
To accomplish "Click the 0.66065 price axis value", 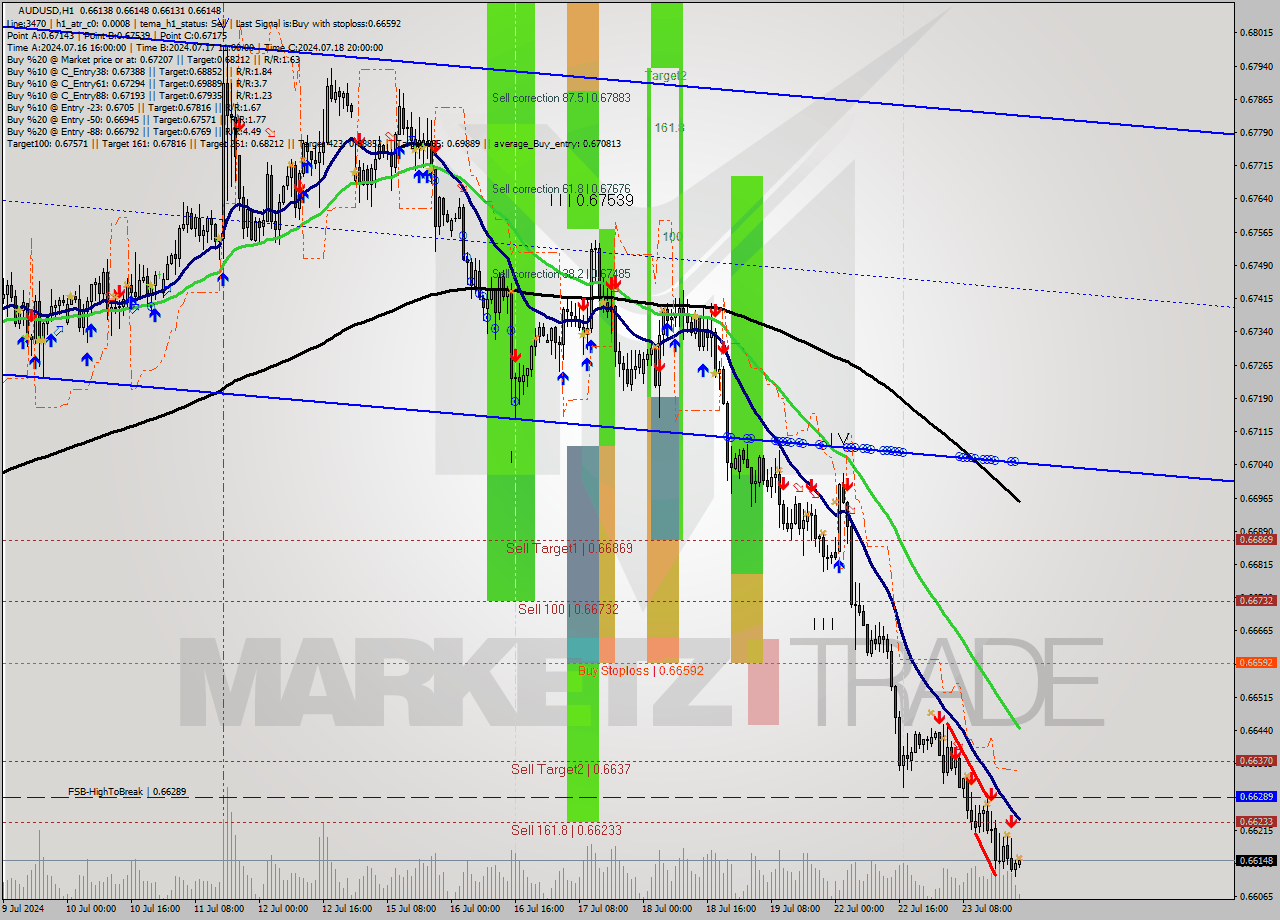I will coord(1256,896).
